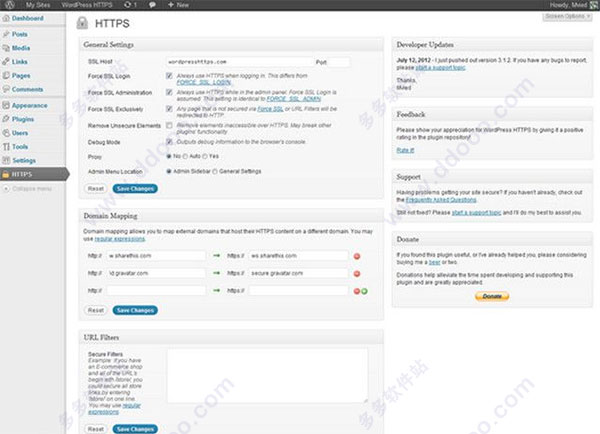Open the FORCE_SSL_LOGIN link
The image size is (600, 434).
click(x=204, y=82)
